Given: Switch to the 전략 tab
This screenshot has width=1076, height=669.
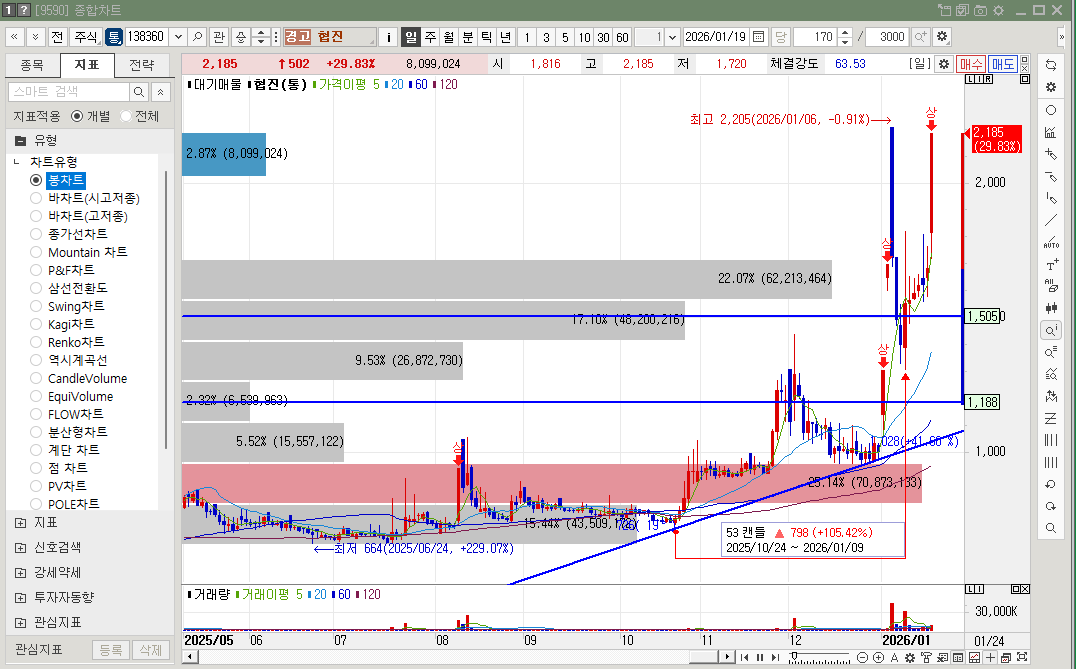Looking at the screenshot, I should click(142, 65).
